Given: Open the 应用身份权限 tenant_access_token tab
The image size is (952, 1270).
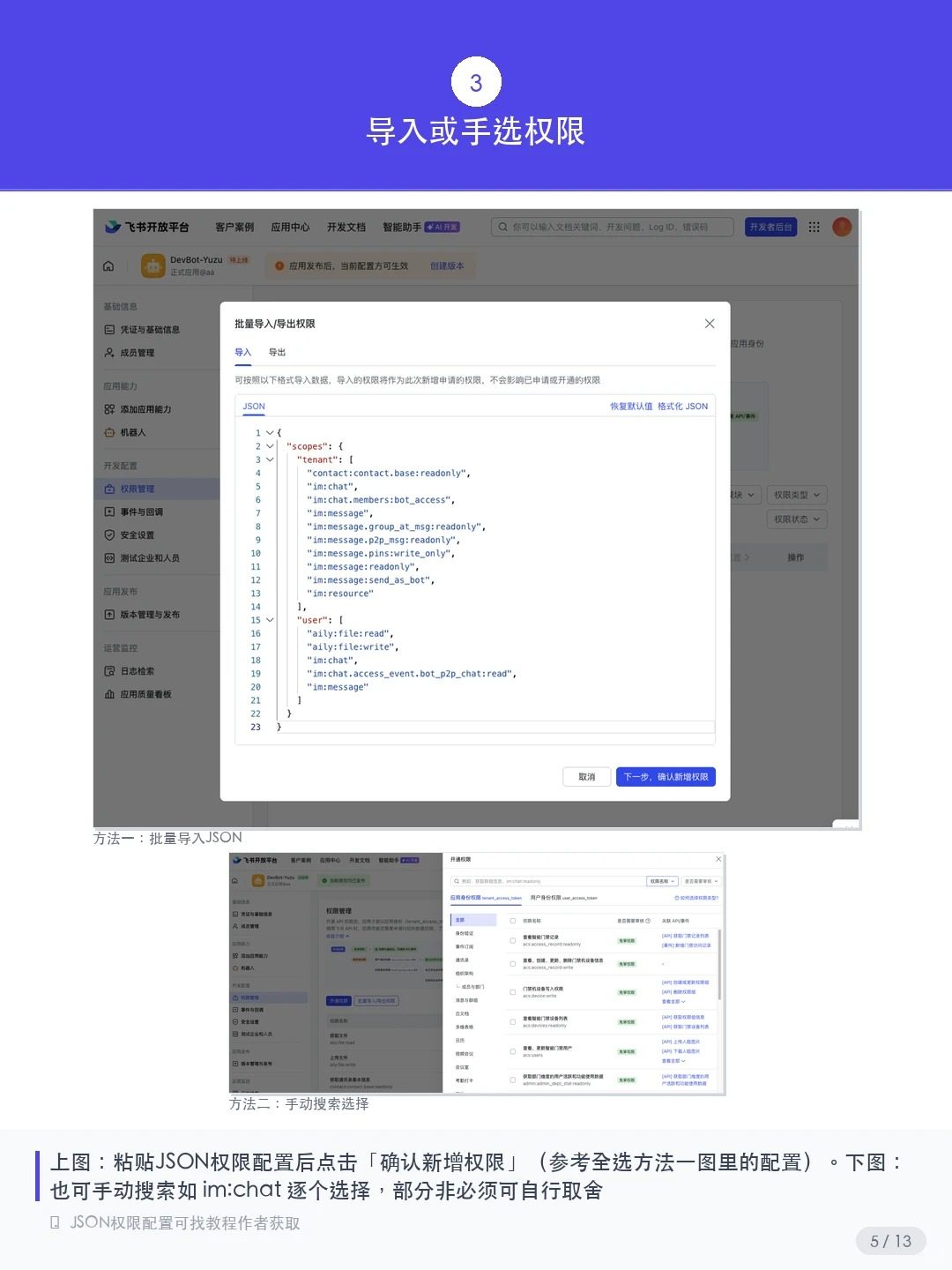Looking at the screenshot, I should pyautogui.click(x=486, y=898).
